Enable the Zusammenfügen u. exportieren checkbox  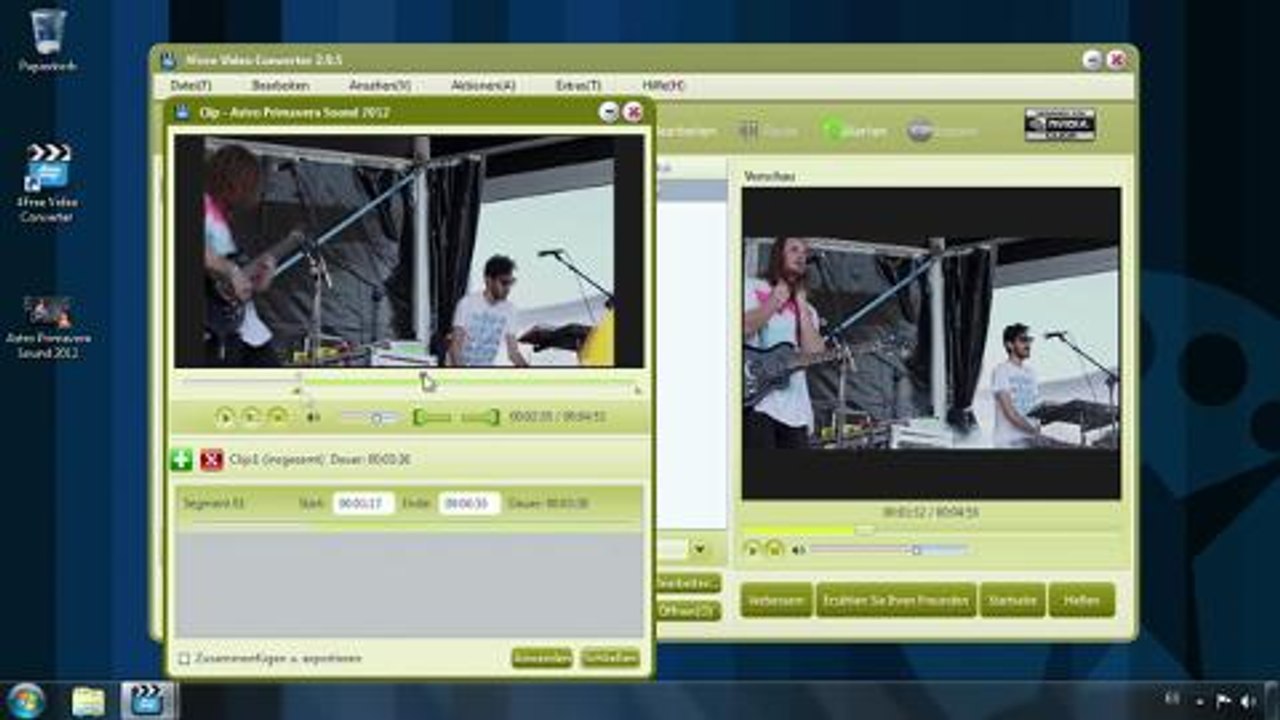click(x=184, y=659)
